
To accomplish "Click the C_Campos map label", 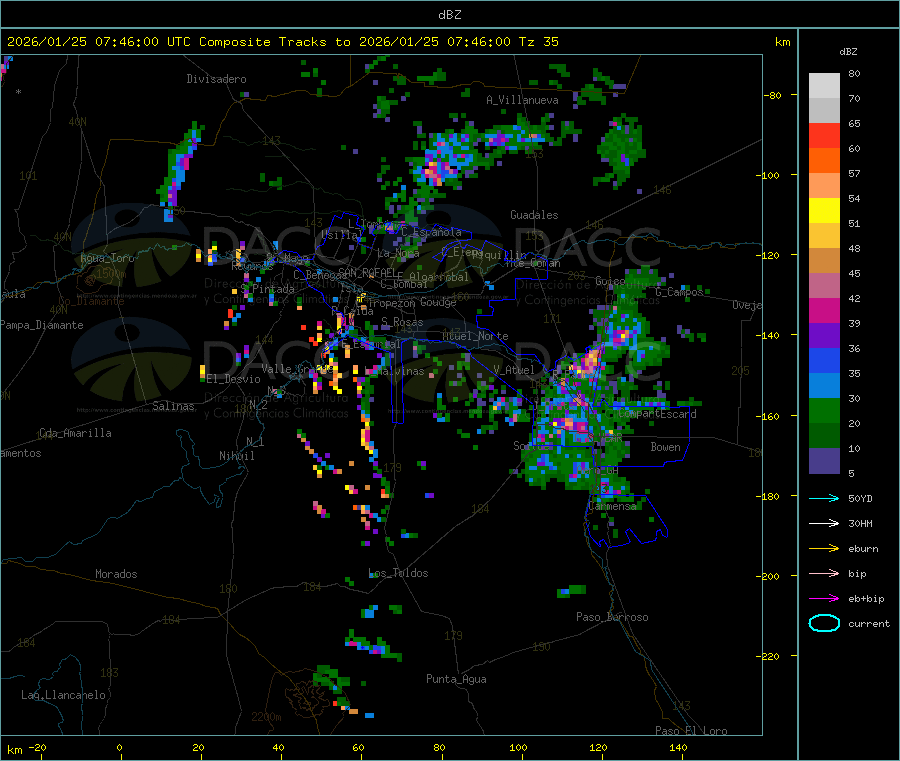I will (x=679, y=292).
